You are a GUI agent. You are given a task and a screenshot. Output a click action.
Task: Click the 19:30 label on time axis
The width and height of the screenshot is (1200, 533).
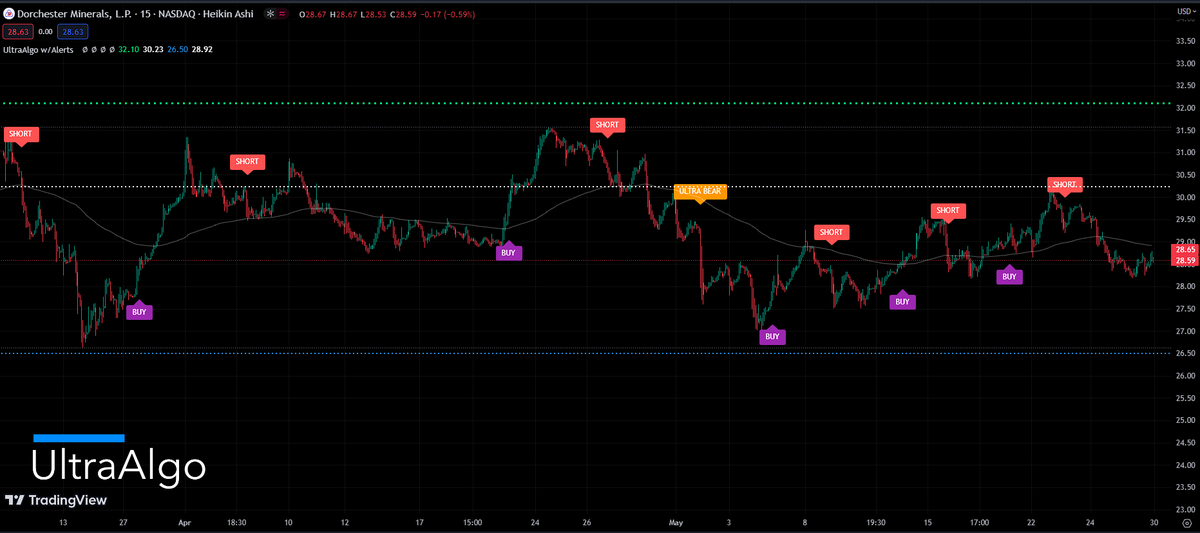click(x=875, y=522)
